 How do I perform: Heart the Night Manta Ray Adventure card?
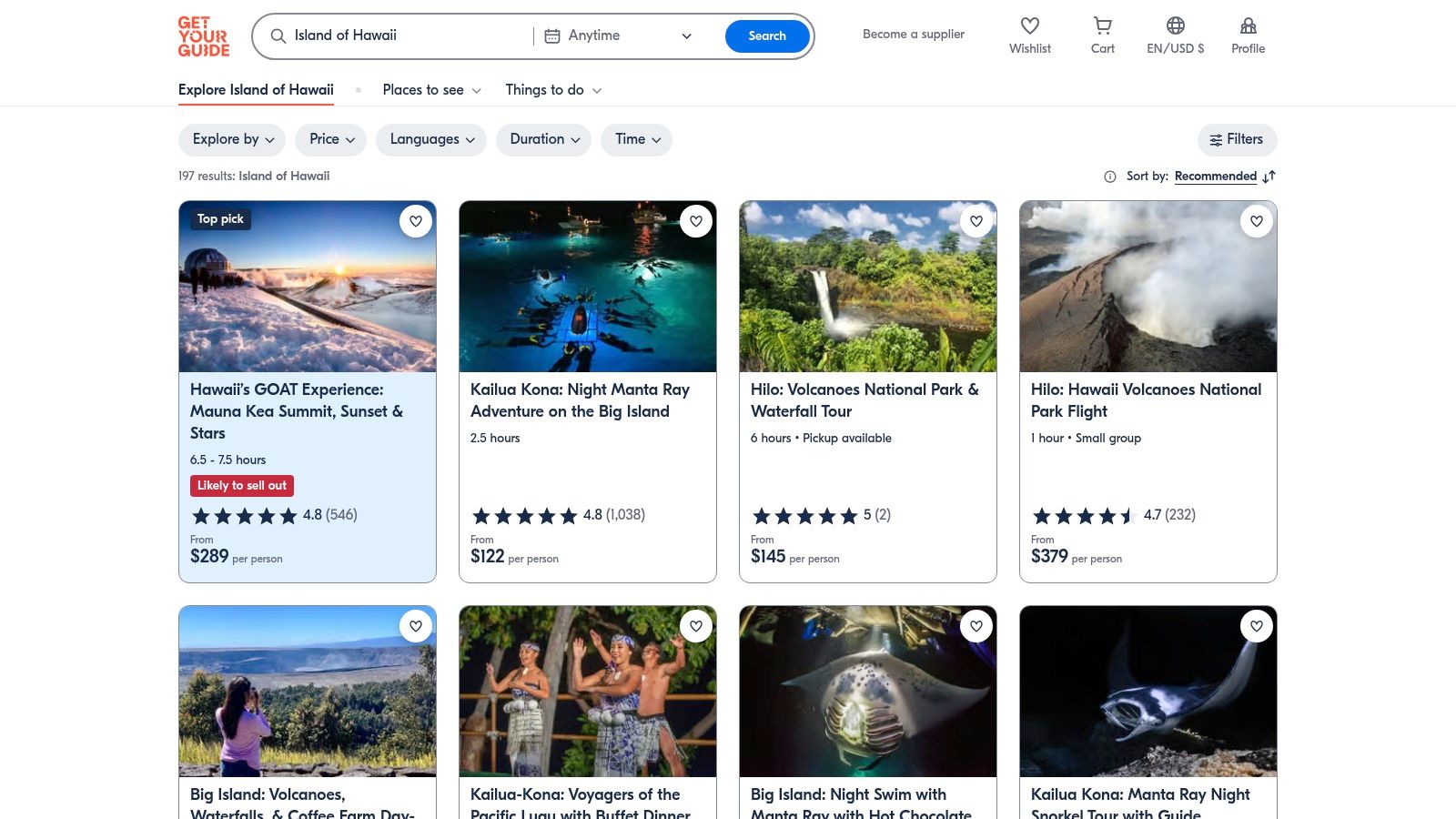[x=696, y=221]
